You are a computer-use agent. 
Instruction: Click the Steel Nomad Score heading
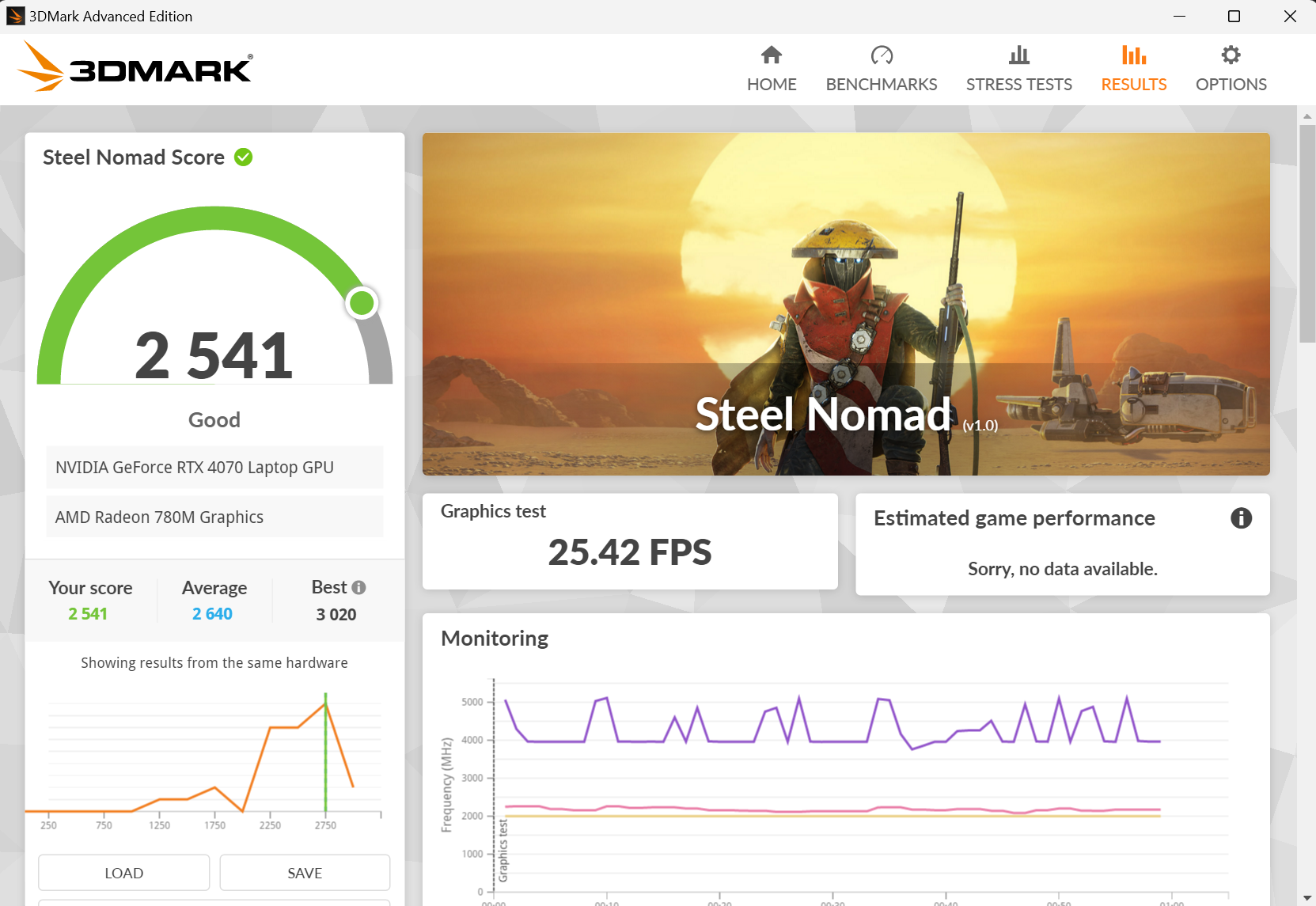click(134, 157)
